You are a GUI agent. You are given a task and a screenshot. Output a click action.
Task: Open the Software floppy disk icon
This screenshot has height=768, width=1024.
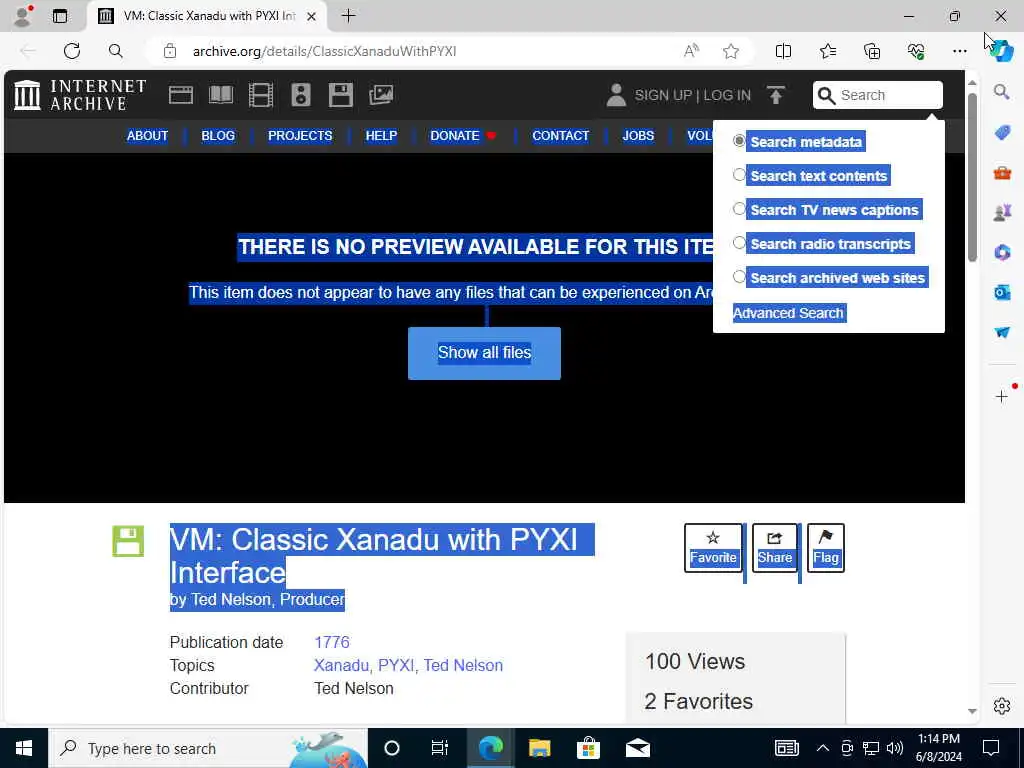(x=340, y=95)
